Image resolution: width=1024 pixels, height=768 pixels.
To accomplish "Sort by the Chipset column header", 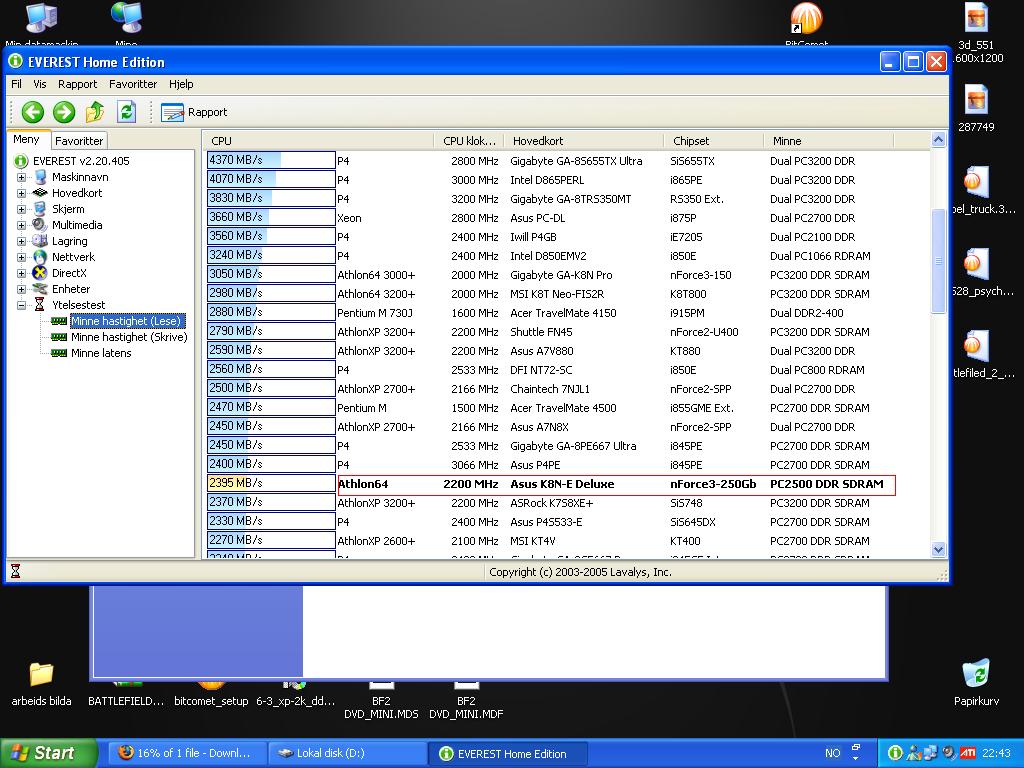I will pos(714,140).
